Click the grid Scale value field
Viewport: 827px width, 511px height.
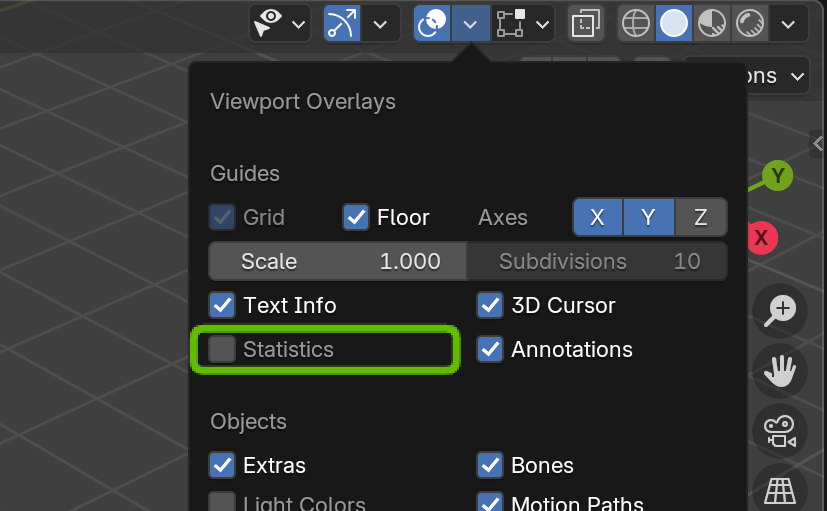coord(338,261)
